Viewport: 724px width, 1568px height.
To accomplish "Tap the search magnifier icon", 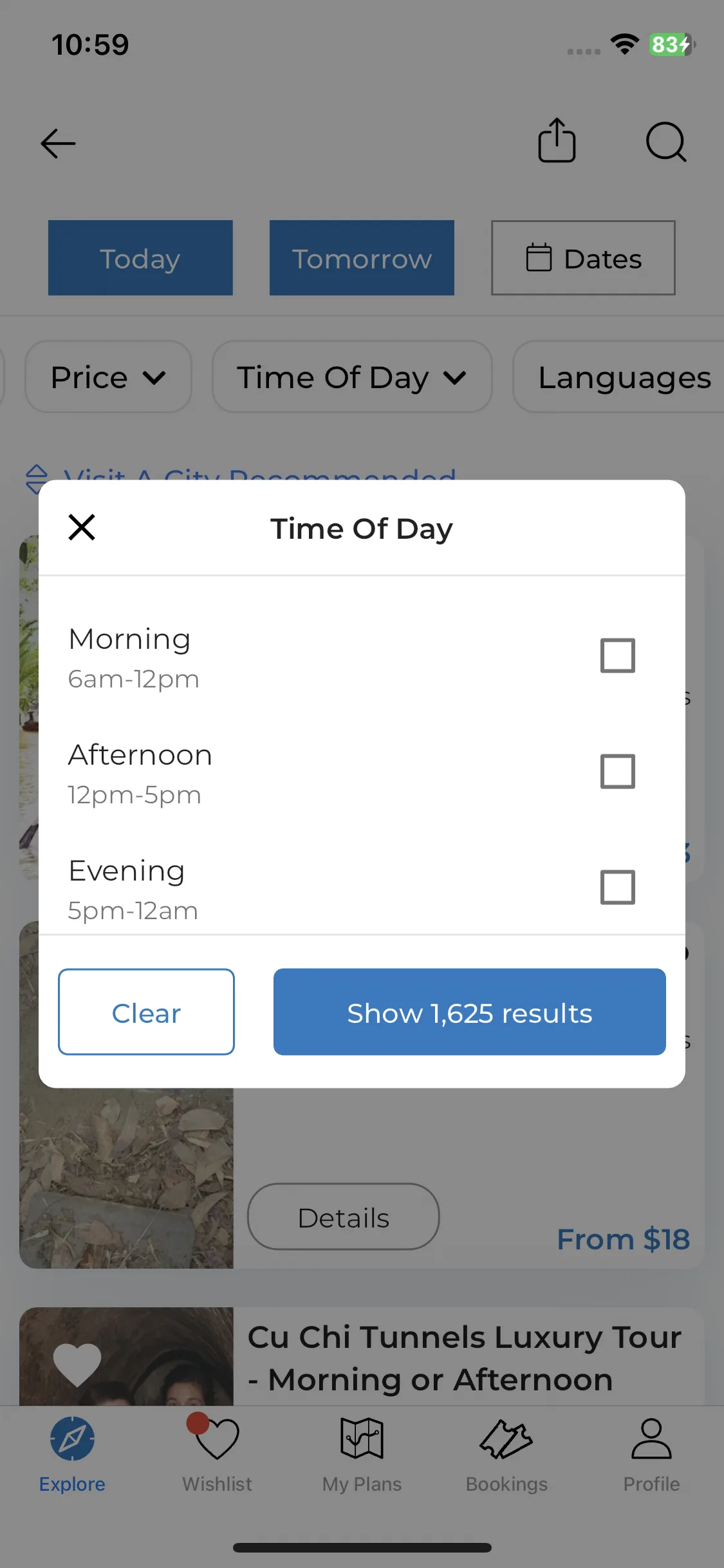I will (666, 142).
